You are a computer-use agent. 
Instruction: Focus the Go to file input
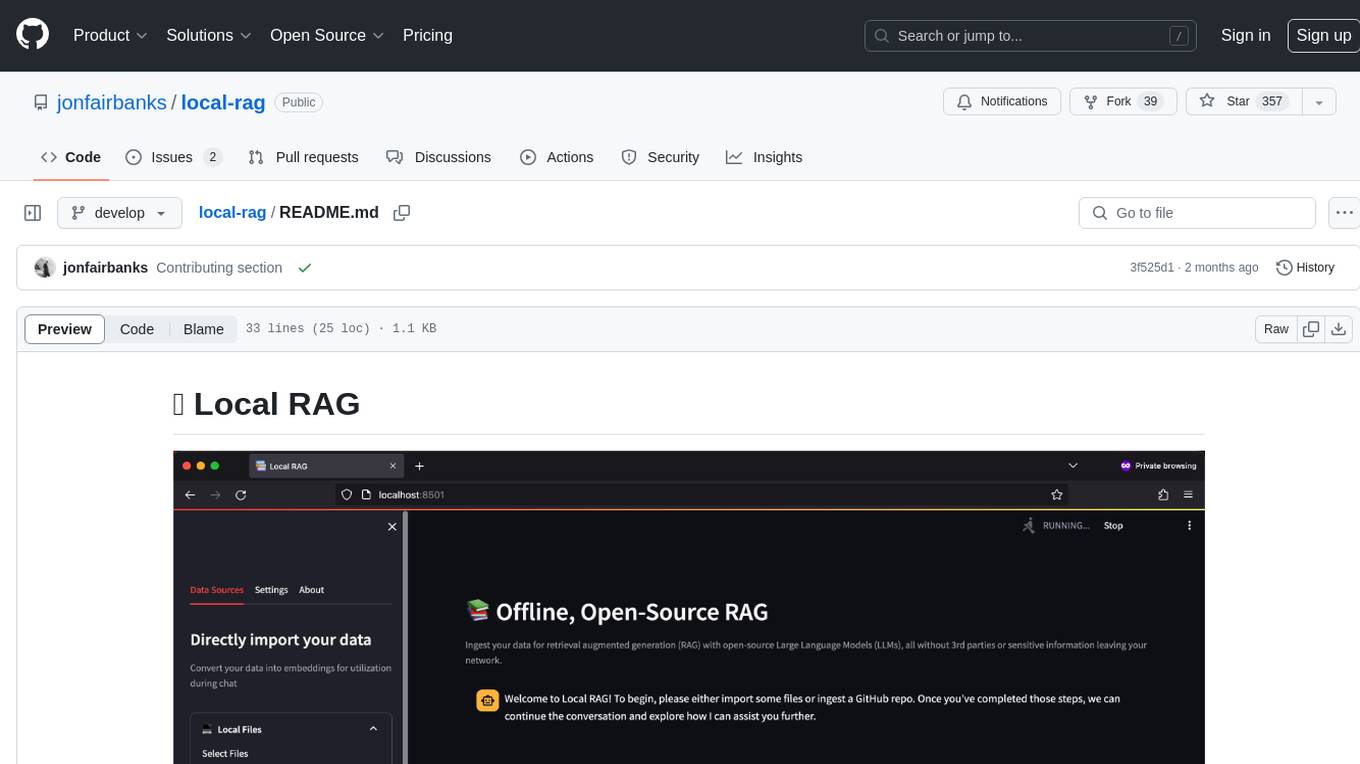(x=1197, y=213)
